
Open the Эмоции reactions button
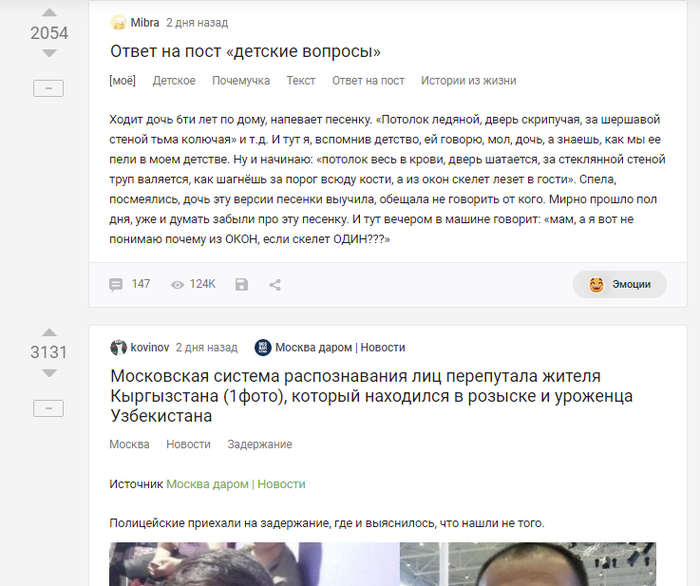620,284
